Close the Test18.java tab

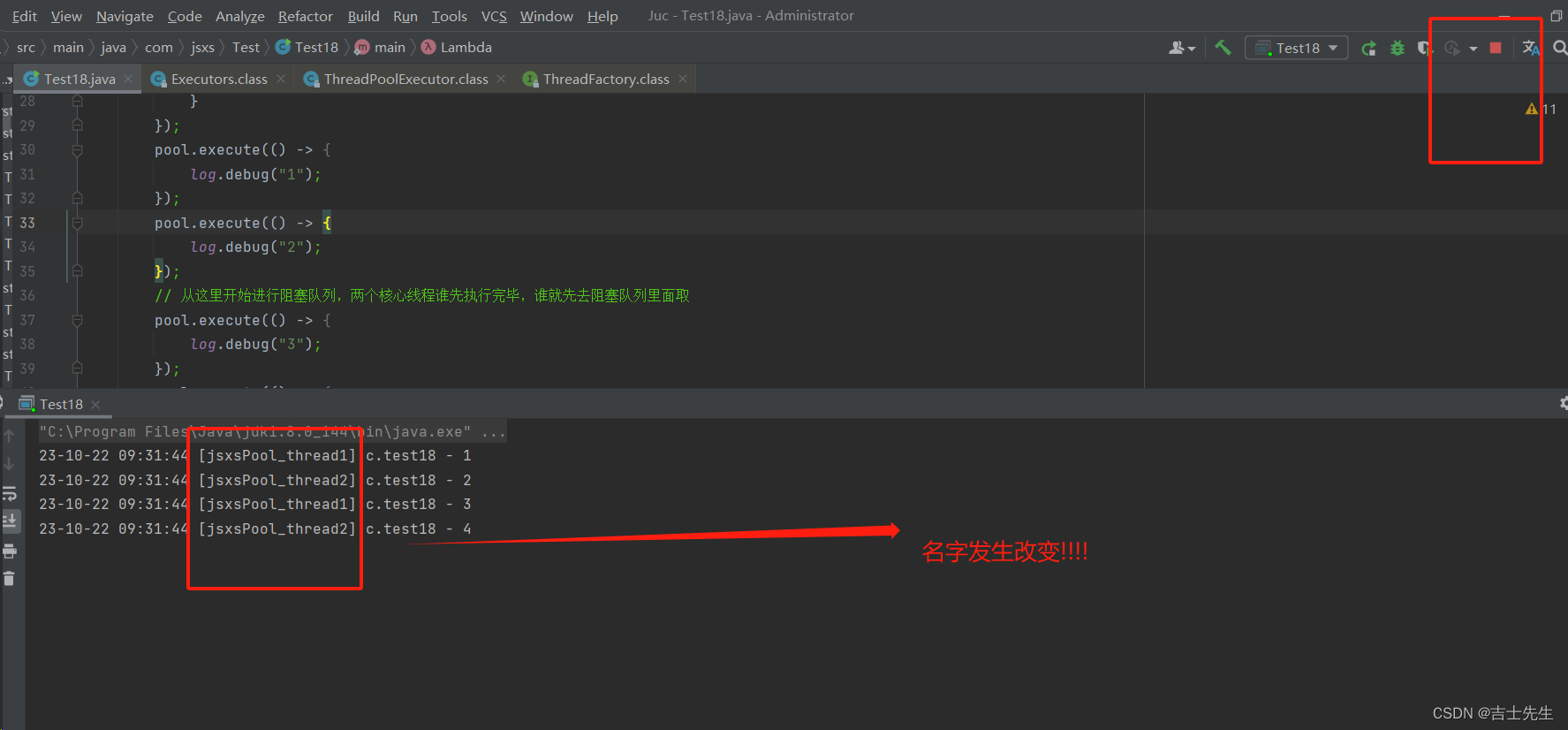[128, 79]
